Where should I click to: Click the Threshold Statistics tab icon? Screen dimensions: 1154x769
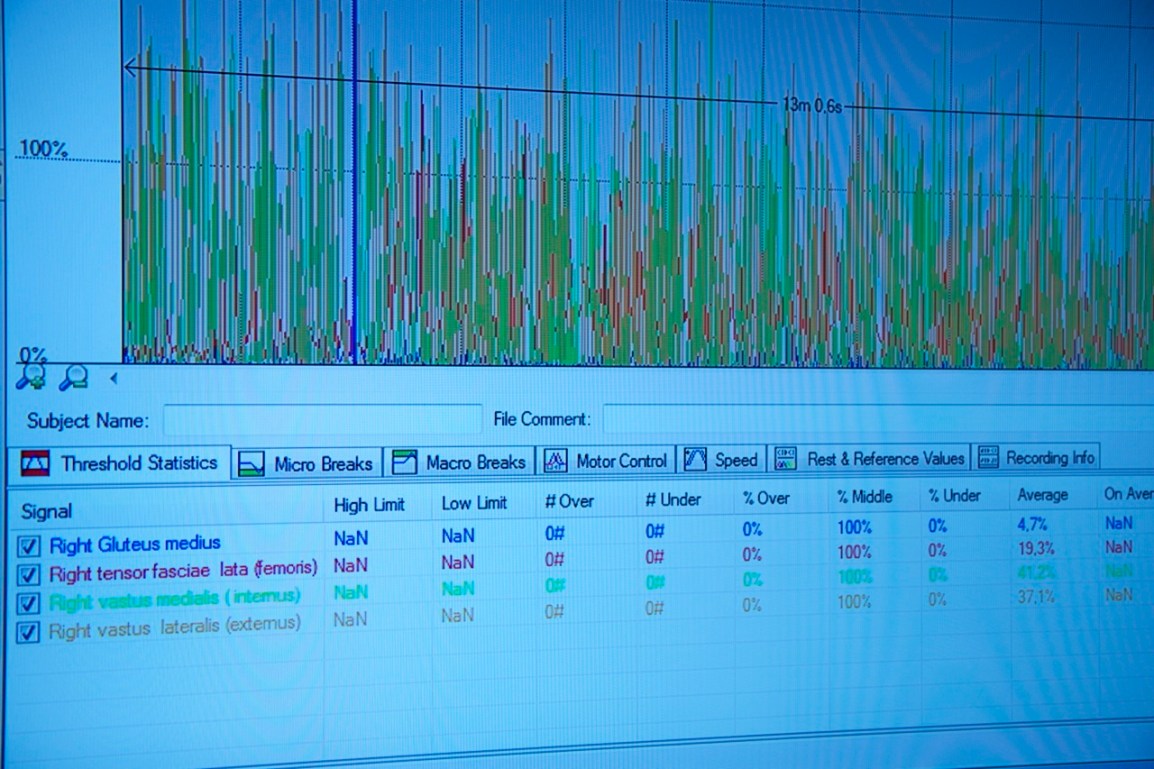pos(35,463)
